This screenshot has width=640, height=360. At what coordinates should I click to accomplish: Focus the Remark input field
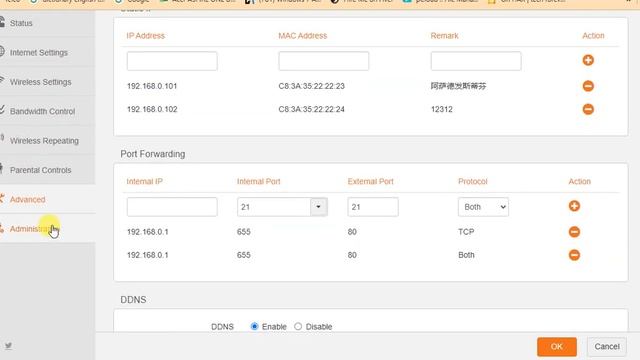pyautogui.click(x=476, y=61)
